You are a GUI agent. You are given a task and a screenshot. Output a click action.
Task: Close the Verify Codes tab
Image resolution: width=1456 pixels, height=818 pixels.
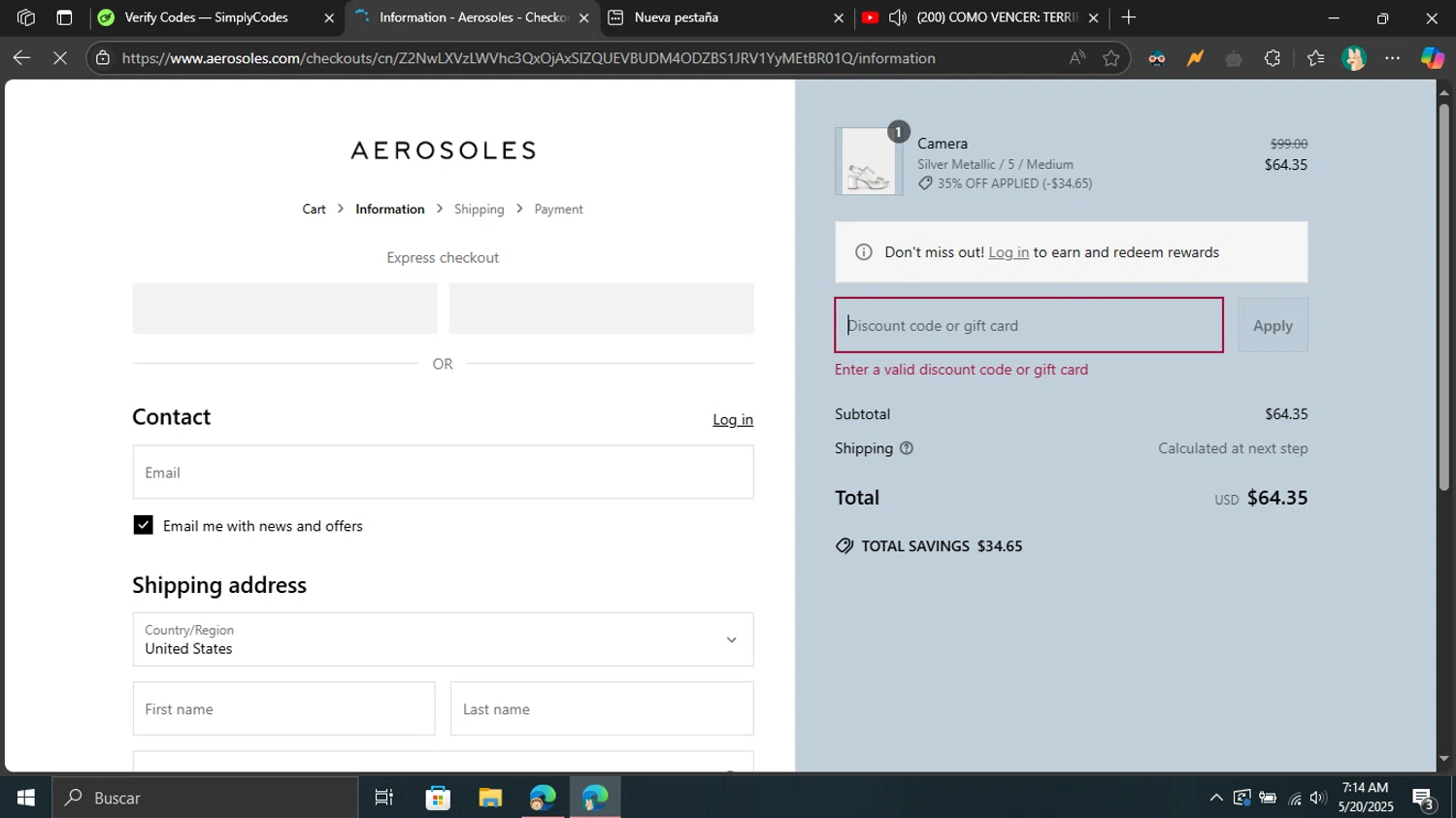pyautogui.click(x=329, y=17)
